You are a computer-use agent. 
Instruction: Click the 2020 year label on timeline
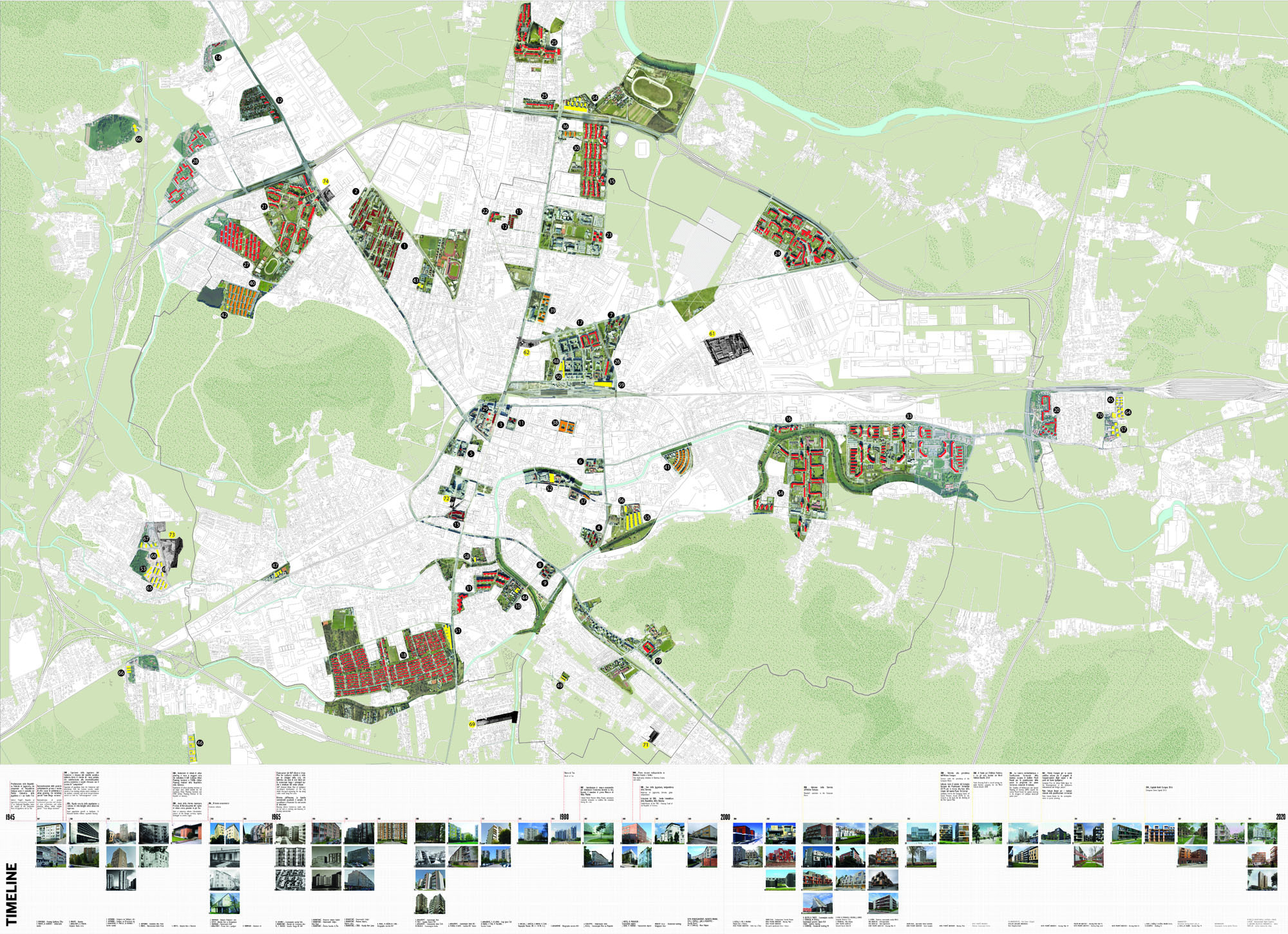click(1281, 817)
